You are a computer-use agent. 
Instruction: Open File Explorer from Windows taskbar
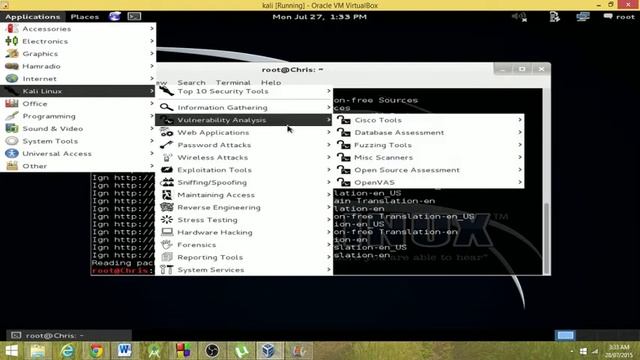pyautogui.click(x=38, y=351)
